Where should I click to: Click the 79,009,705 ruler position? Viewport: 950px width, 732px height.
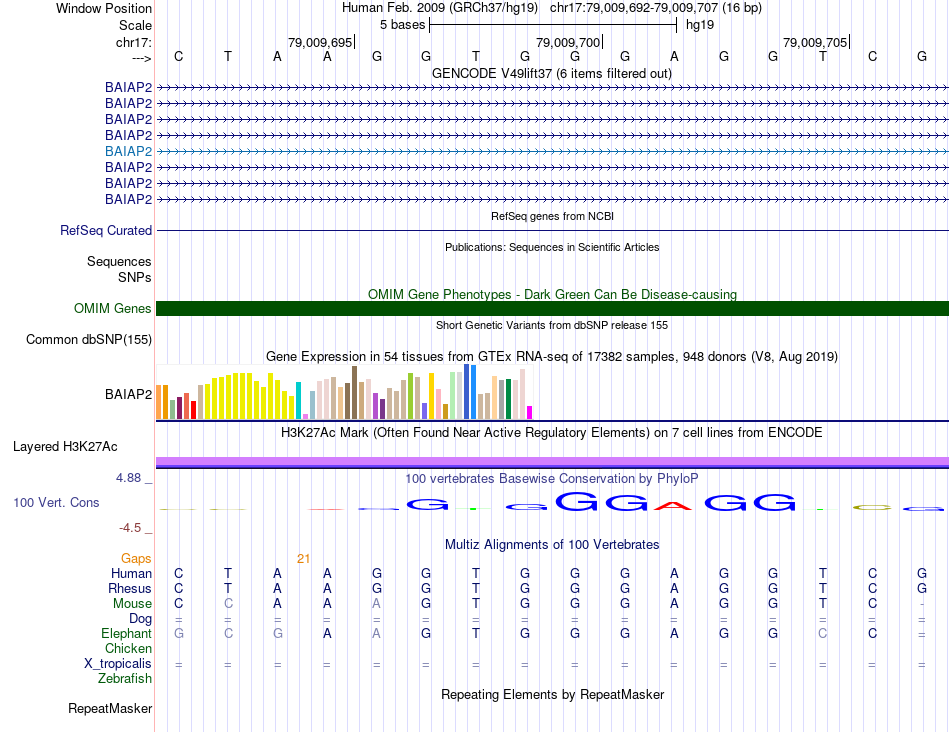(815, 42)
